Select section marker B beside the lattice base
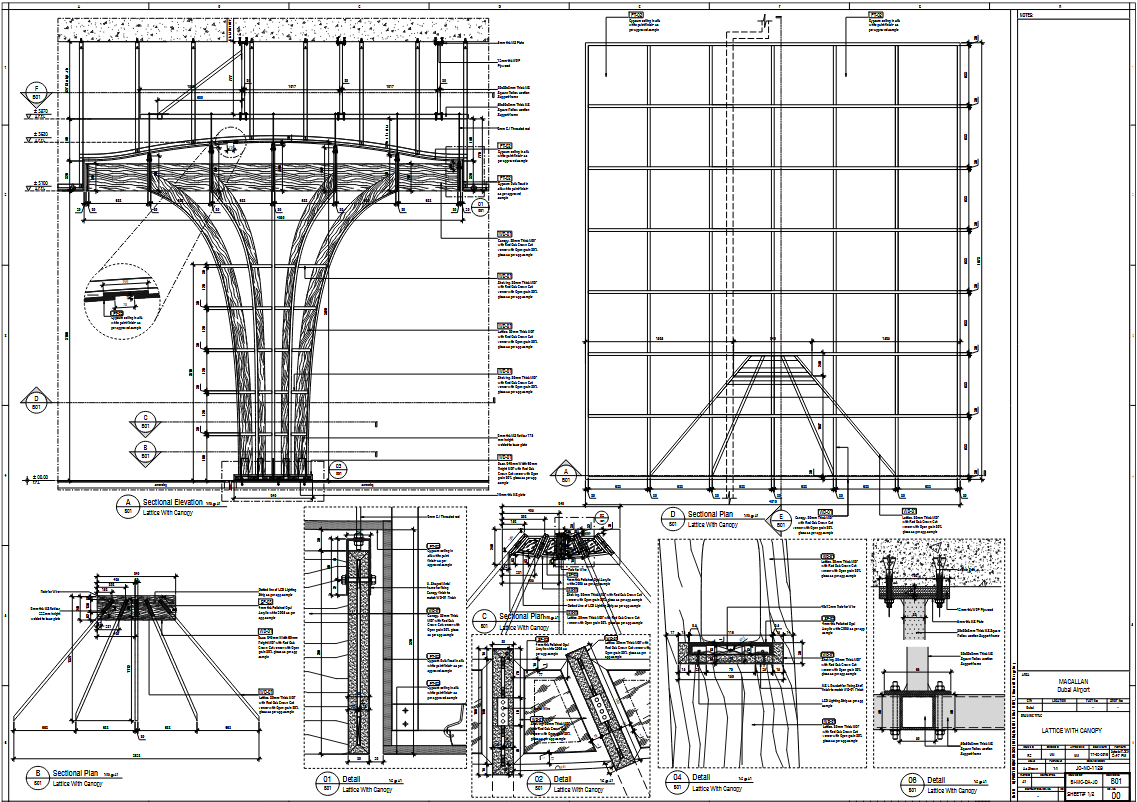The width and height of the screenshot is (1137, 802). click(145, 451)
